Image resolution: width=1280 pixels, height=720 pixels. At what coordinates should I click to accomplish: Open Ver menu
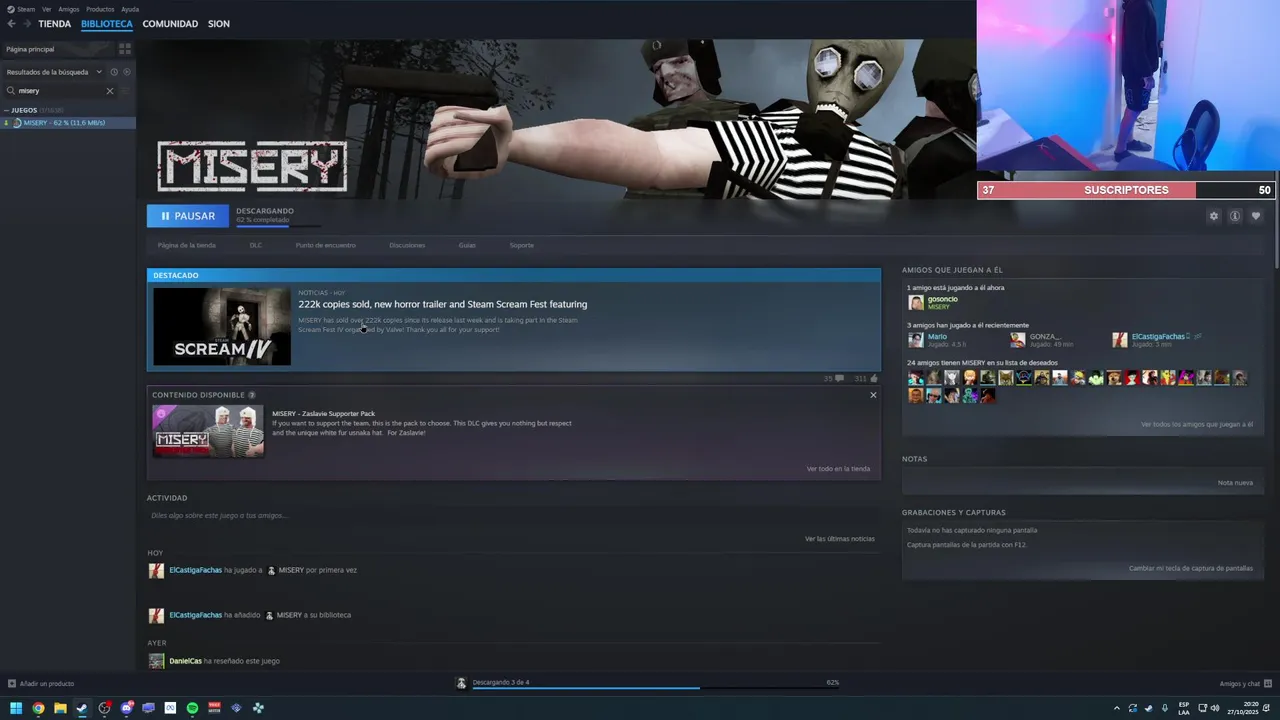(47, 9)
